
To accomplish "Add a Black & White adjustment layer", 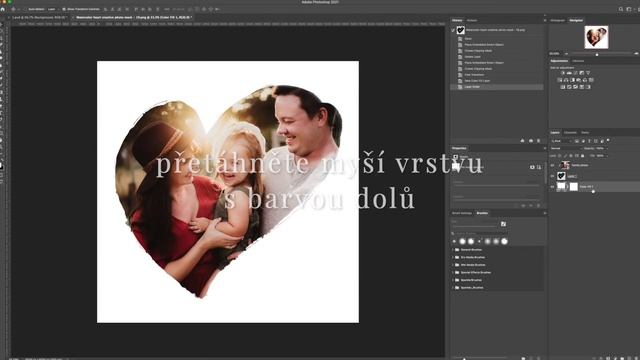I will (572, 80).
